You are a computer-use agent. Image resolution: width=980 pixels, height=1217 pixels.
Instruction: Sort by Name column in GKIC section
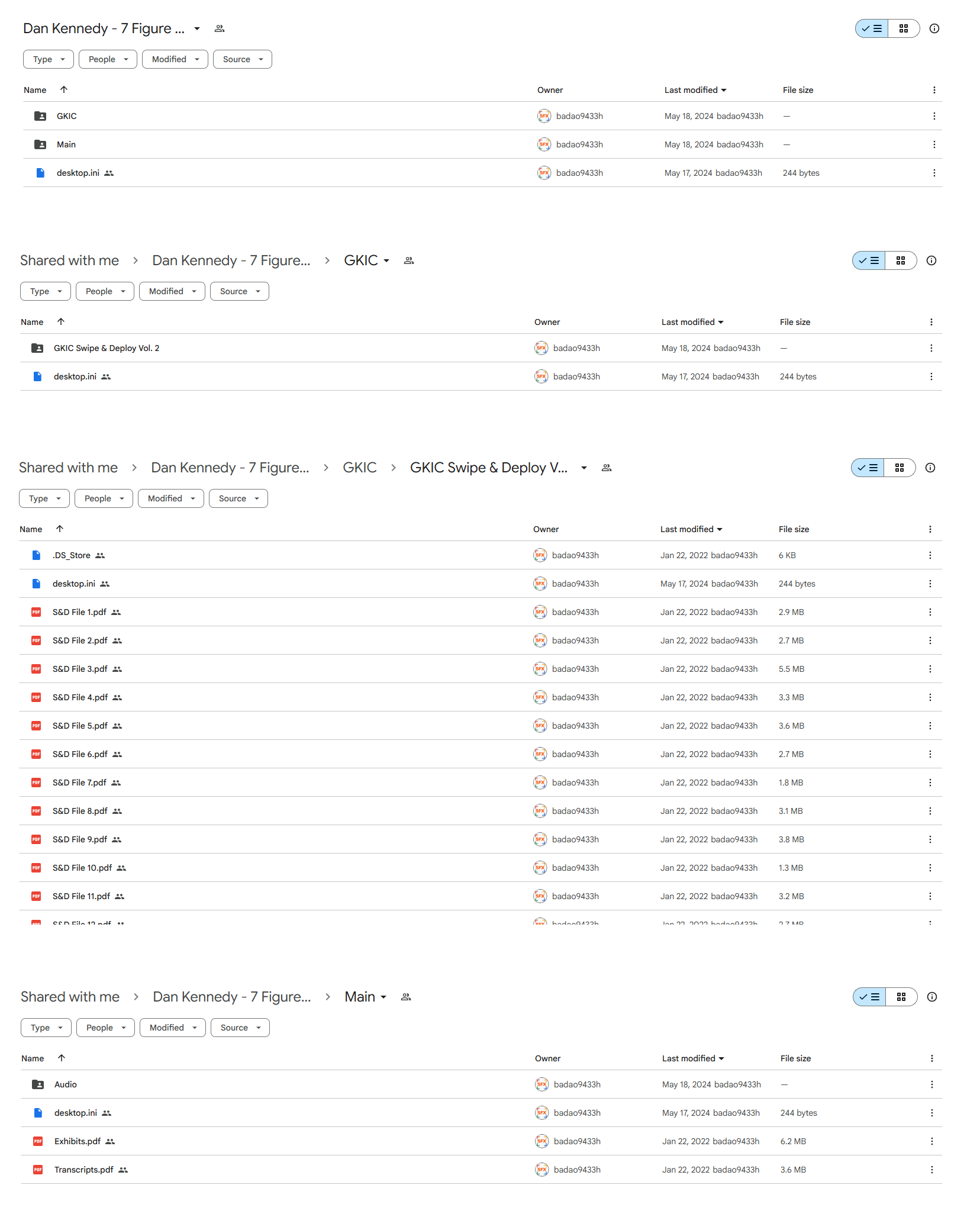pos(32,322)
